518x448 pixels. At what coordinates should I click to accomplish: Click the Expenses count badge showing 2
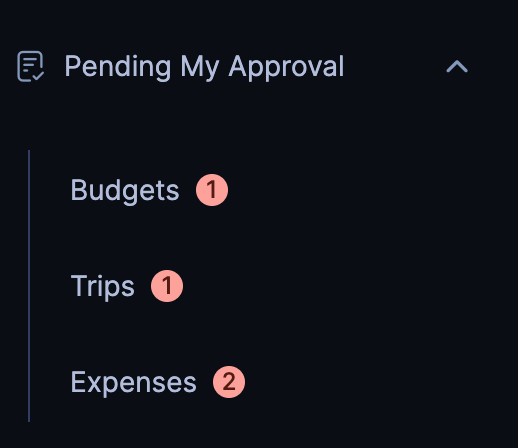(229, 382)
